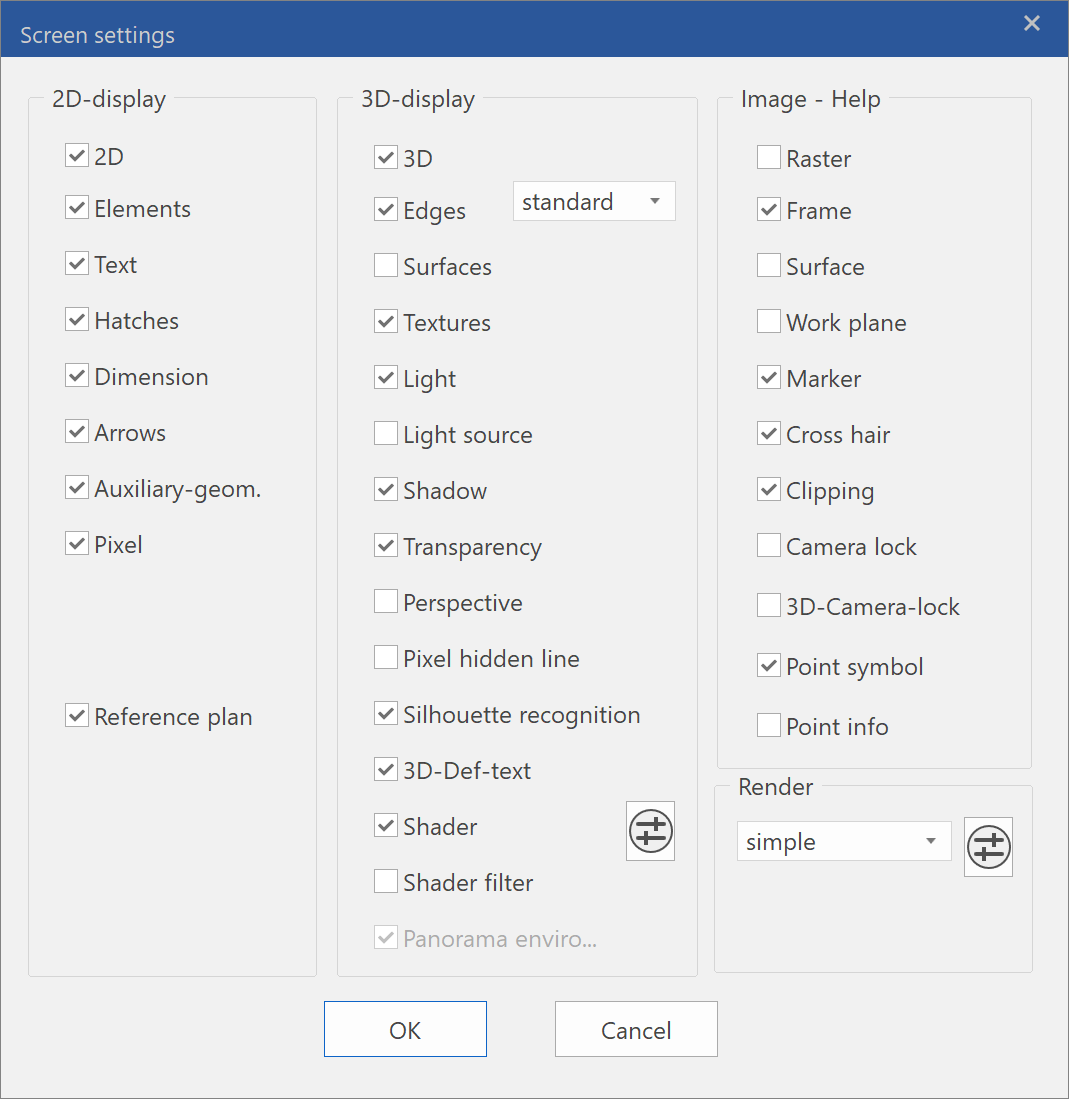Viewport: 1069px width, 1099px height.
Task: Uncheck the Frame option
Action: click(769, 209)
